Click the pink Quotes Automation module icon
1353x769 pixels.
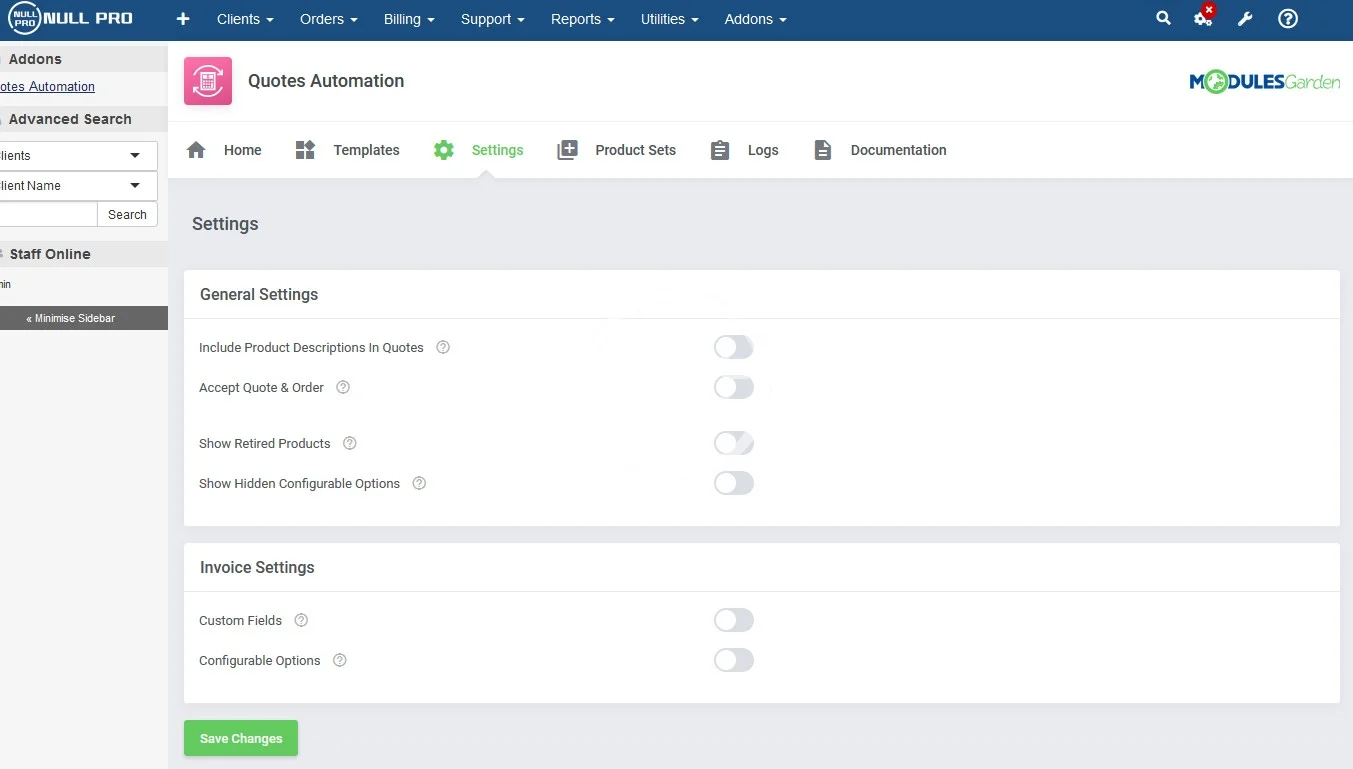(x=208, y=81)
